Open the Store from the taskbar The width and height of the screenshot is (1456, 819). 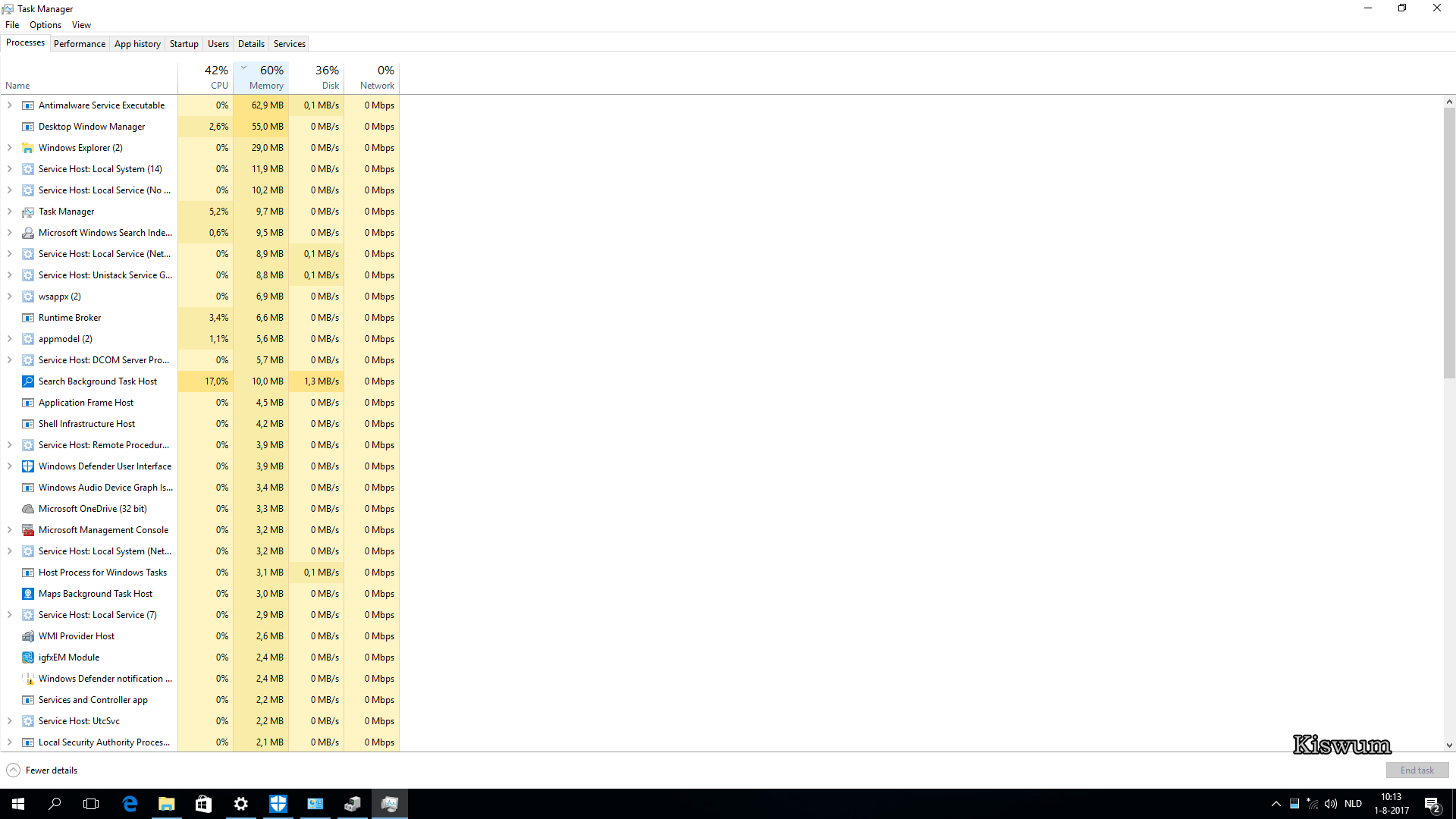[203, 804]
